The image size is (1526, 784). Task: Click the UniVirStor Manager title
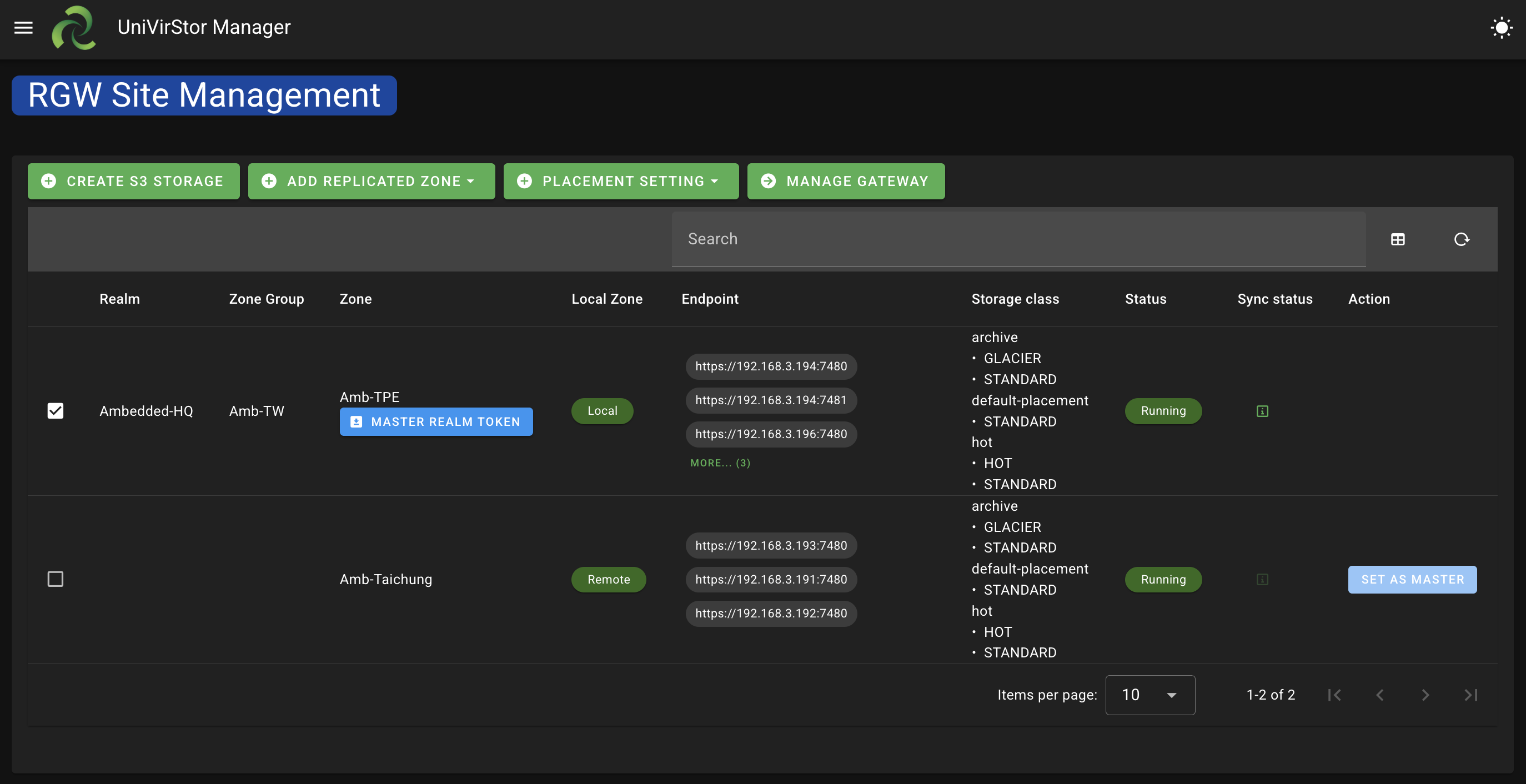(204, 27)
